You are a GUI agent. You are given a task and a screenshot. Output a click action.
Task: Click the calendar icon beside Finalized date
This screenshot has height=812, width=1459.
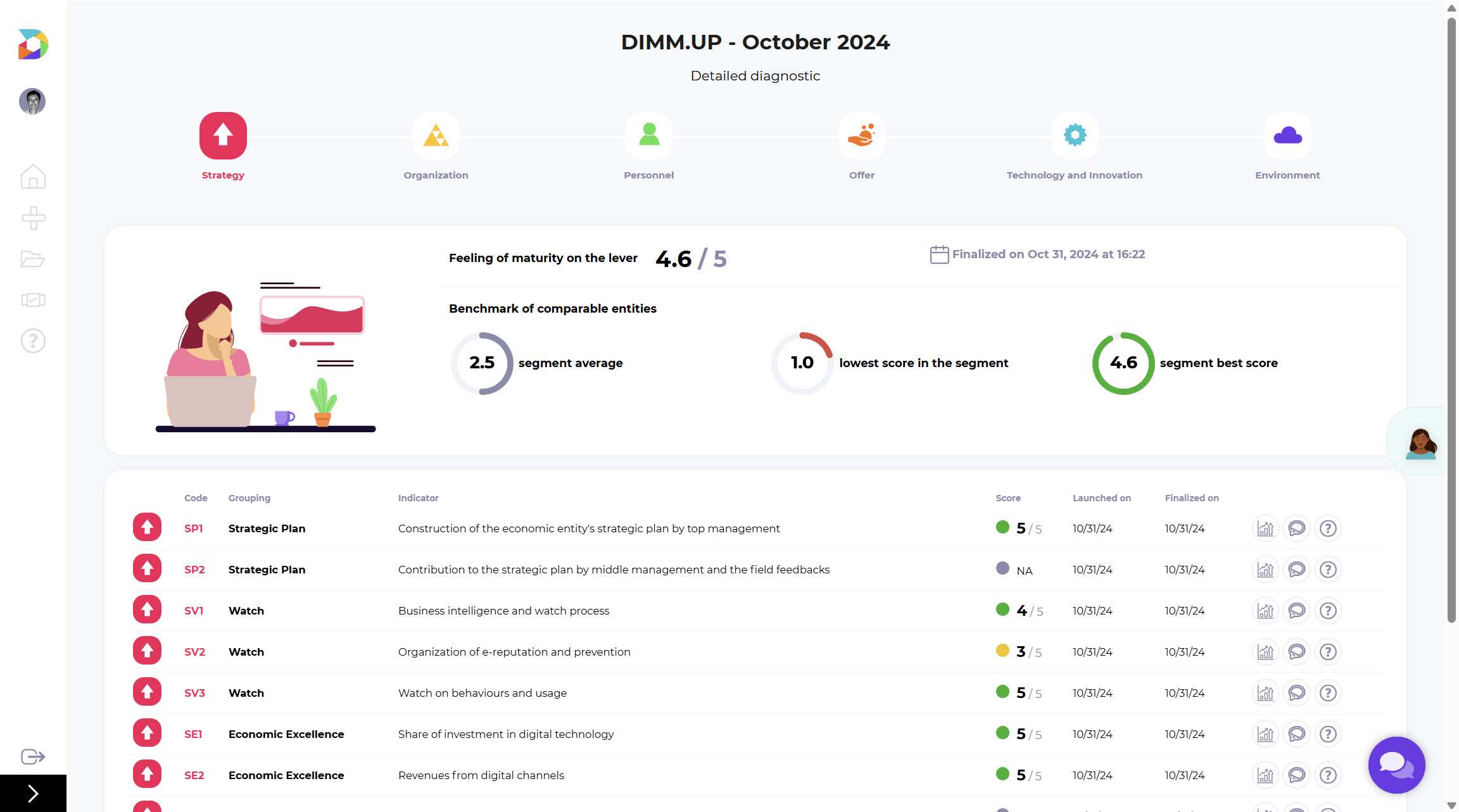[x=939, y=254]
